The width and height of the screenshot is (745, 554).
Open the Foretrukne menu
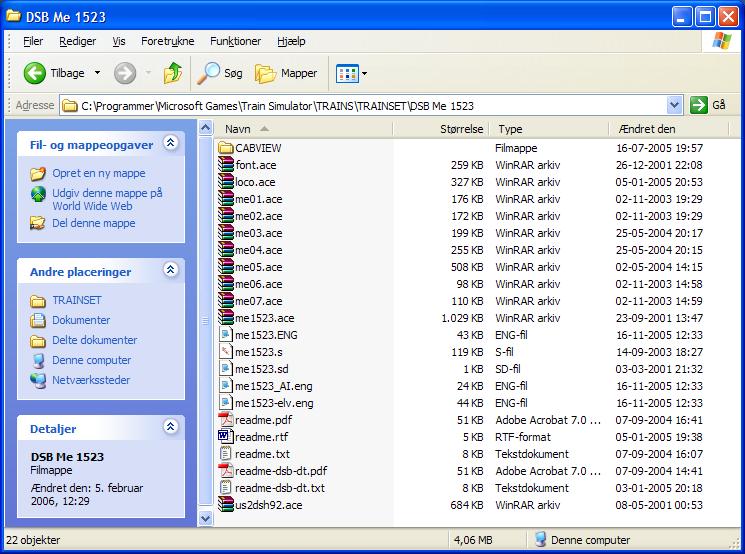click(168, 41)
